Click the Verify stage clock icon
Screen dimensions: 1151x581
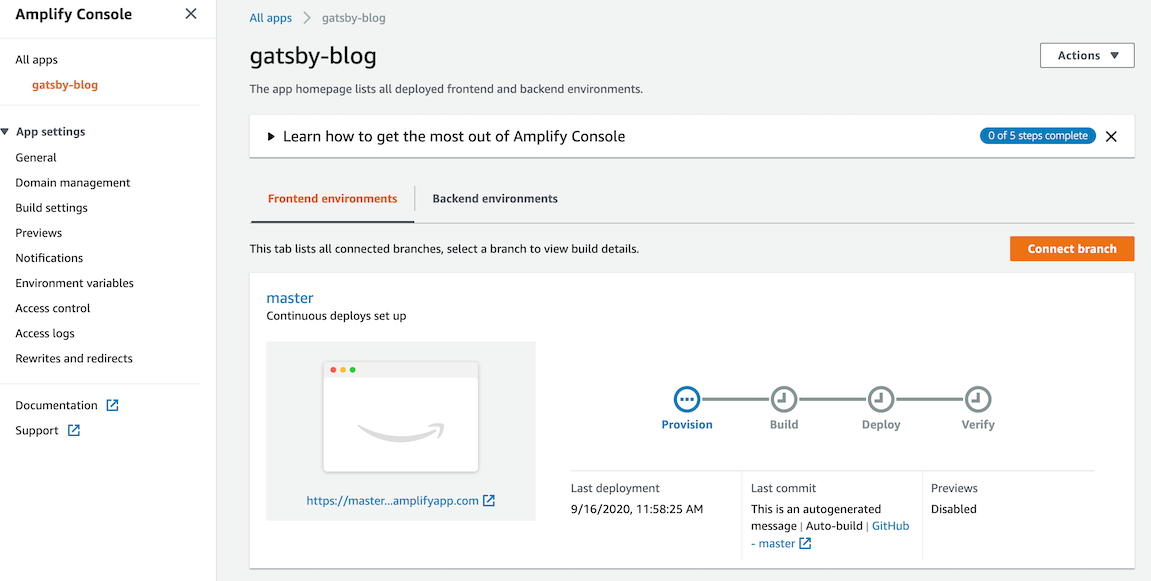[x=978, y=400]
